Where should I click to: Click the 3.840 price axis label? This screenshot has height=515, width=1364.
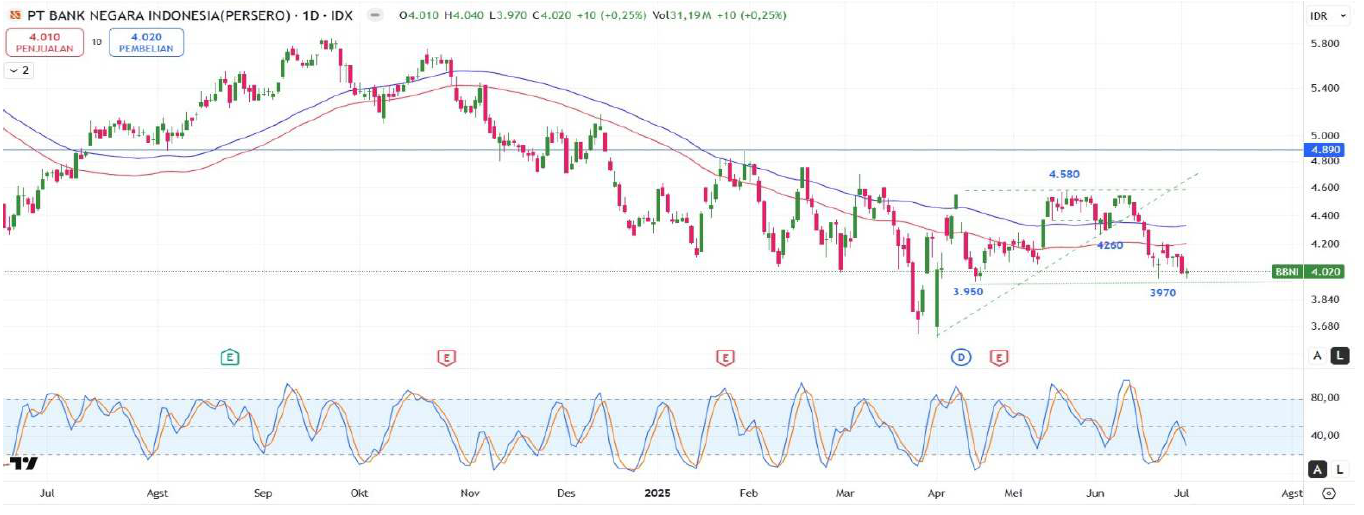point(1325,299)
